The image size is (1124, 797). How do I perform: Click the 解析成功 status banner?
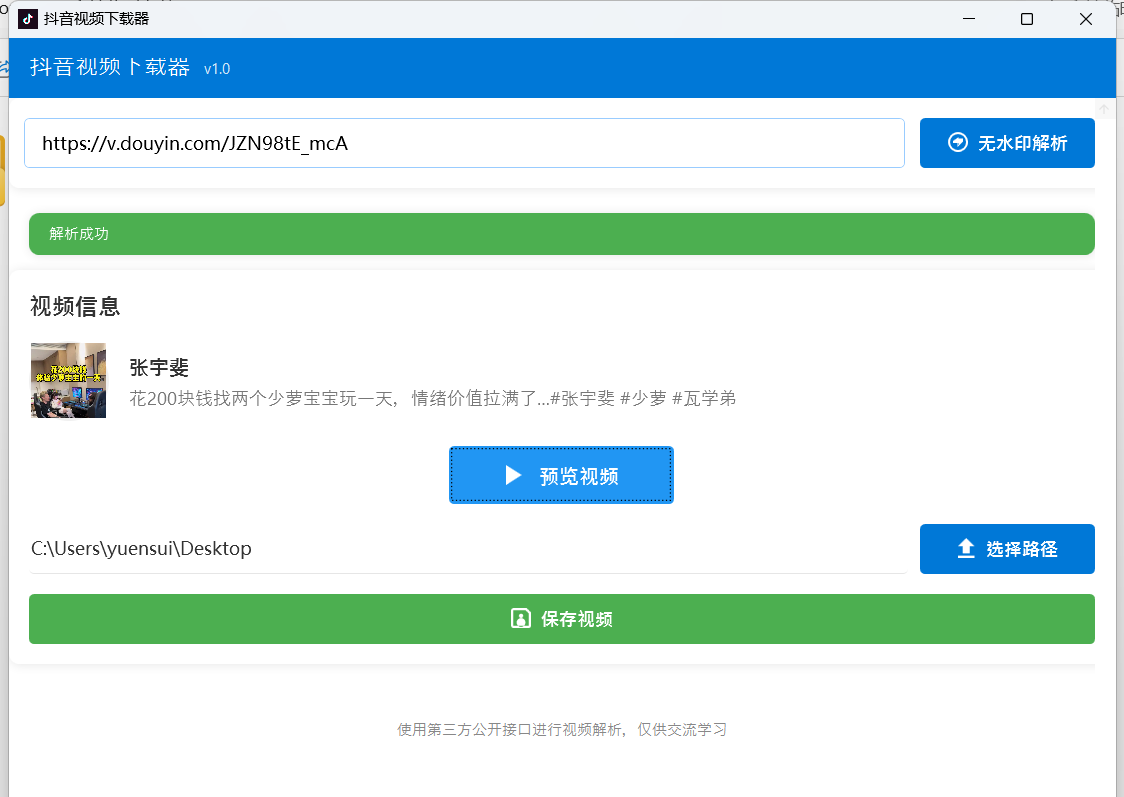(x=561, y=234)
